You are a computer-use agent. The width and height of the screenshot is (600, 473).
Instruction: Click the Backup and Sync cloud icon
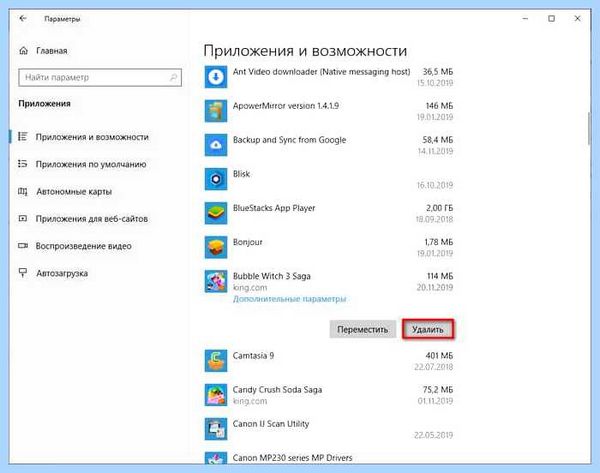[216, 145]
